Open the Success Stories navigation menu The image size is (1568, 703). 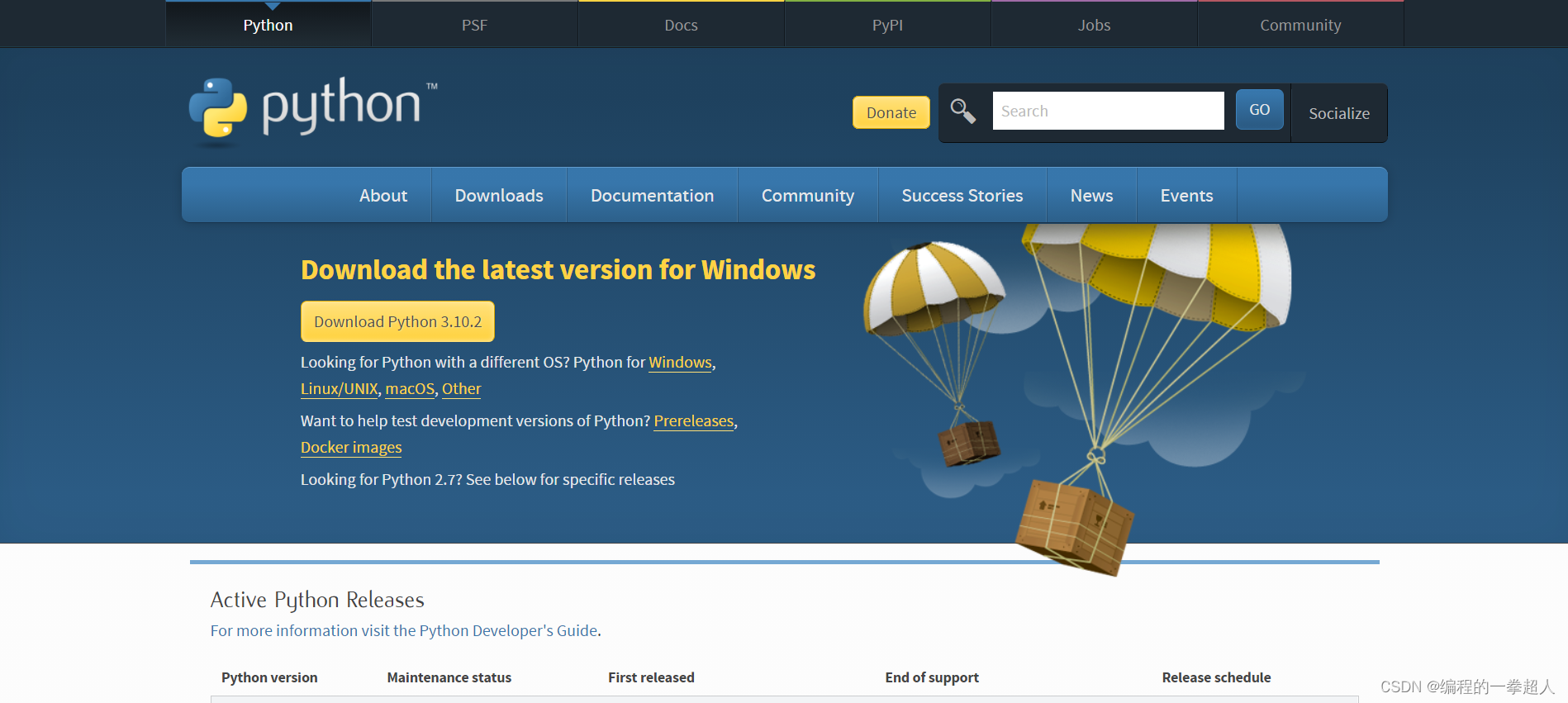tap(962, 195)
